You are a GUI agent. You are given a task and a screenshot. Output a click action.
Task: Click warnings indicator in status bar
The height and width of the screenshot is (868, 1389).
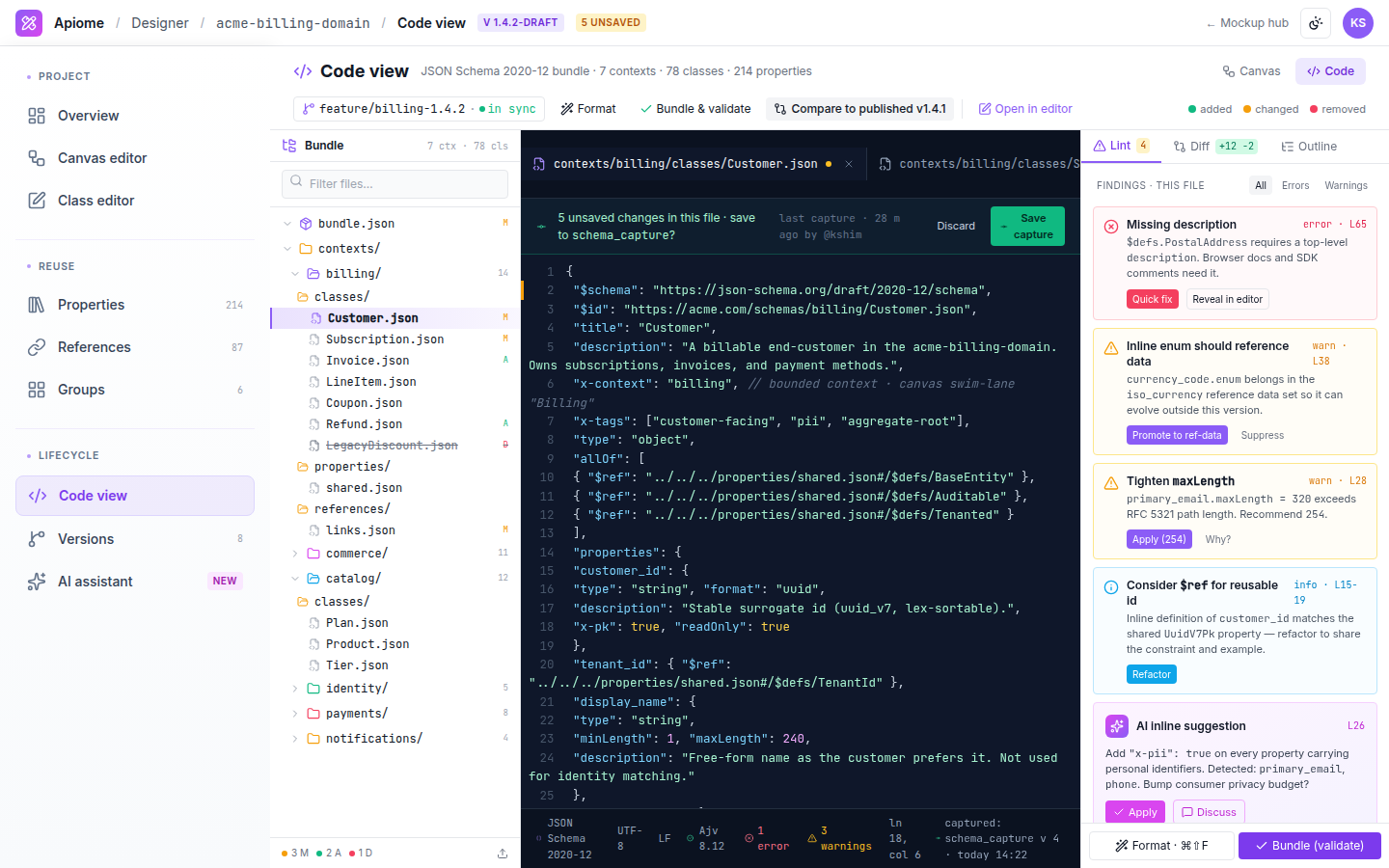pyautogui.click(x=838, y=838)
